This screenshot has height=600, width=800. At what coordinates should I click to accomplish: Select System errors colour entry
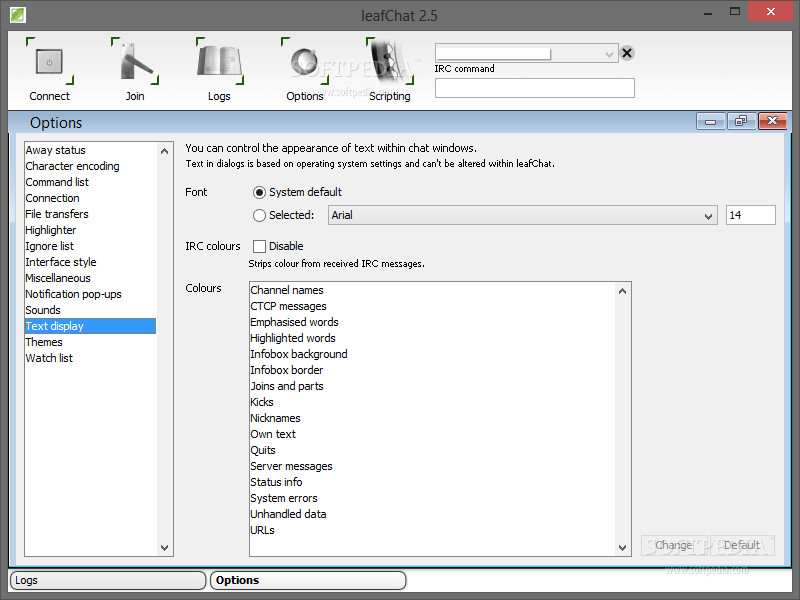point(432,498)
